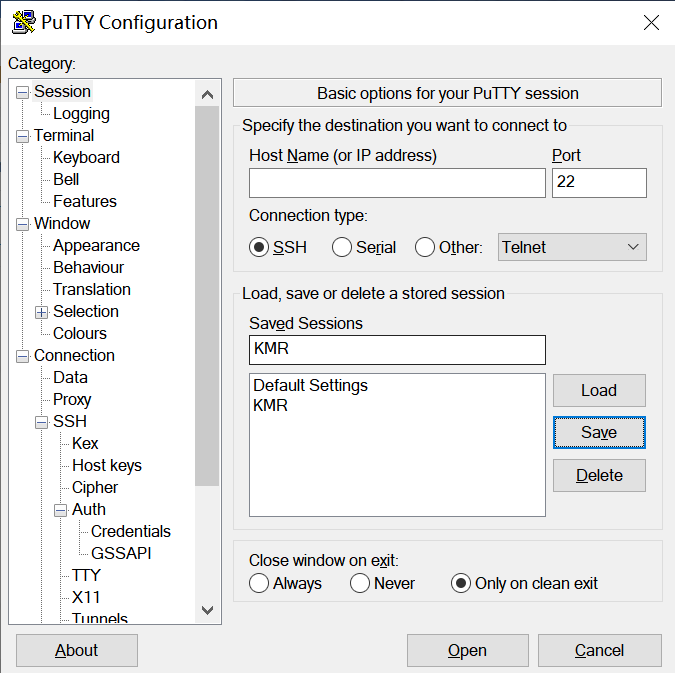
Task: Click the Save session button
Action: point(599,433)
